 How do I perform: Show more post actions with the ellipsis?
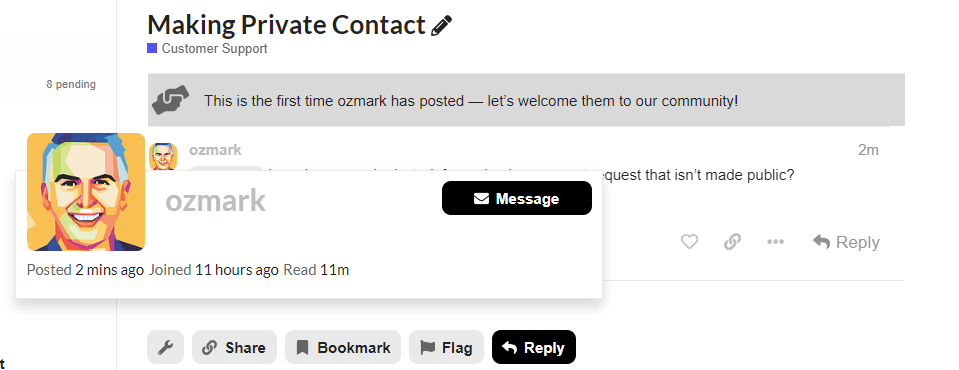[776, 242]
